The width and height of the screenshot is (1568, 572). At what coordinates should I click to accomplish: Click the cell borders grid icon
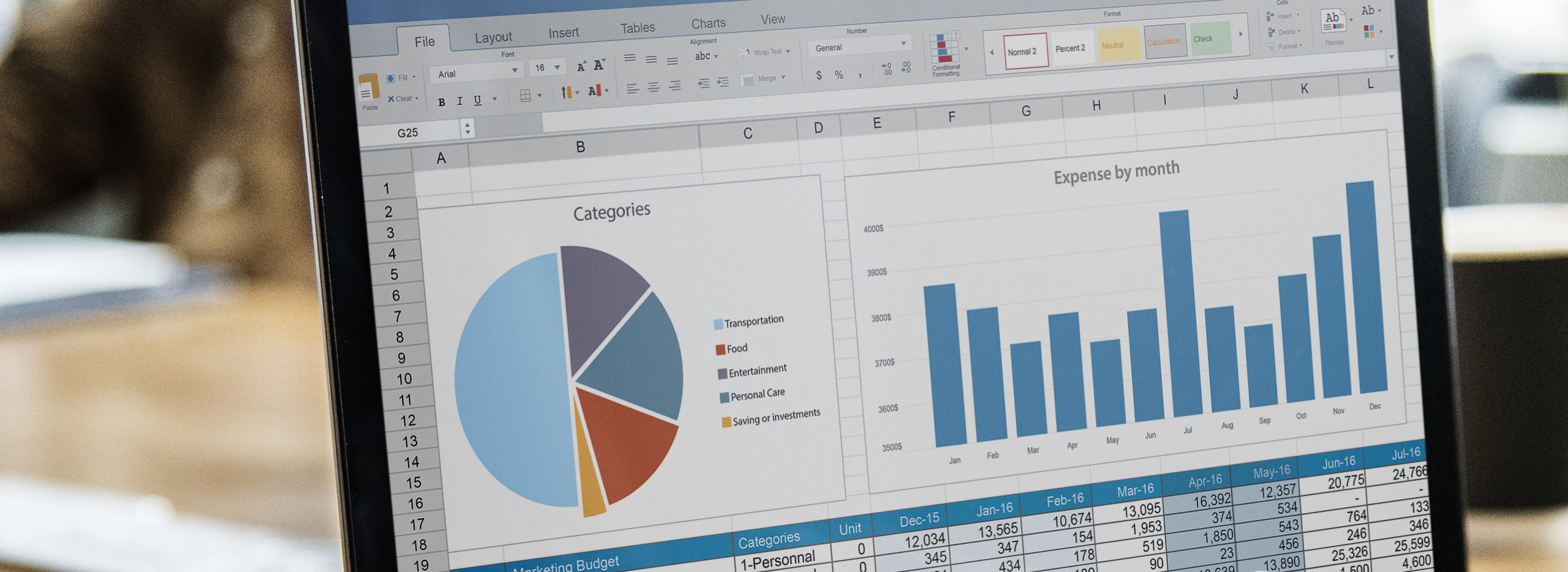525,96
